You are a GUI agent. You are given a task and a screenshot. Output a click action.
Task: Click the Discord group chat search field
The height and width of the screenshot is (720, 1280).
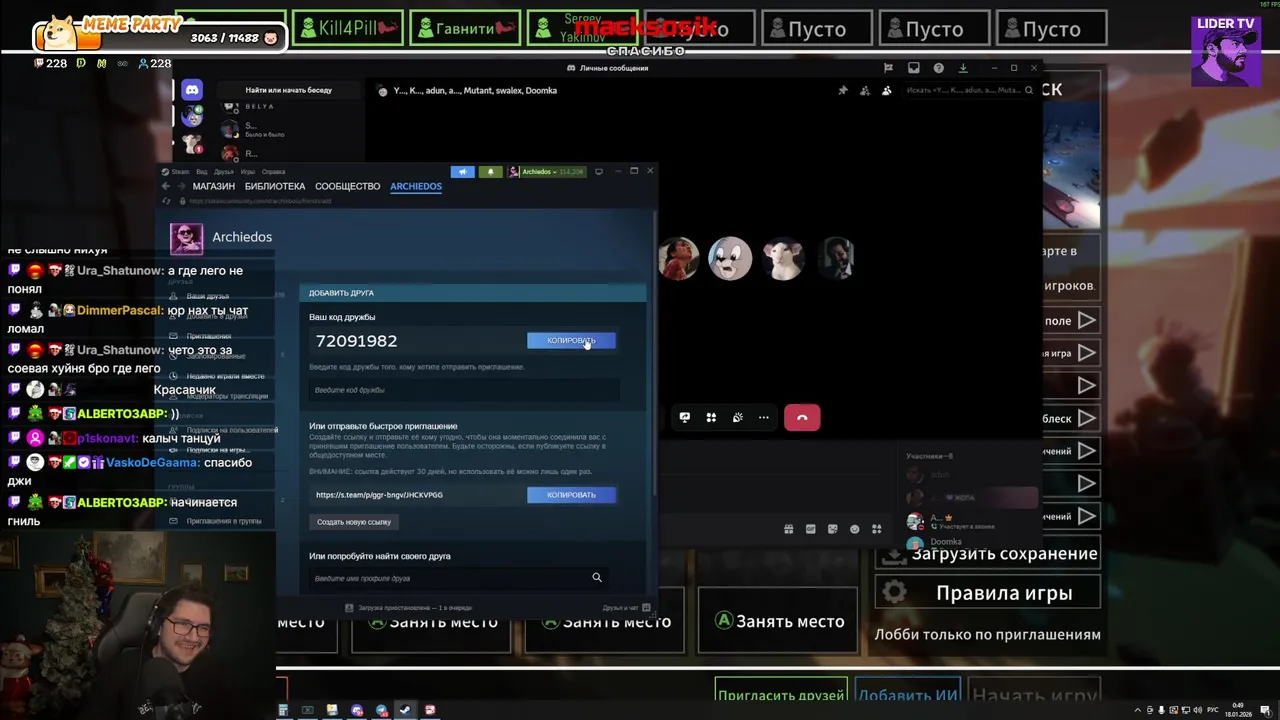click(x=969, y=90)
